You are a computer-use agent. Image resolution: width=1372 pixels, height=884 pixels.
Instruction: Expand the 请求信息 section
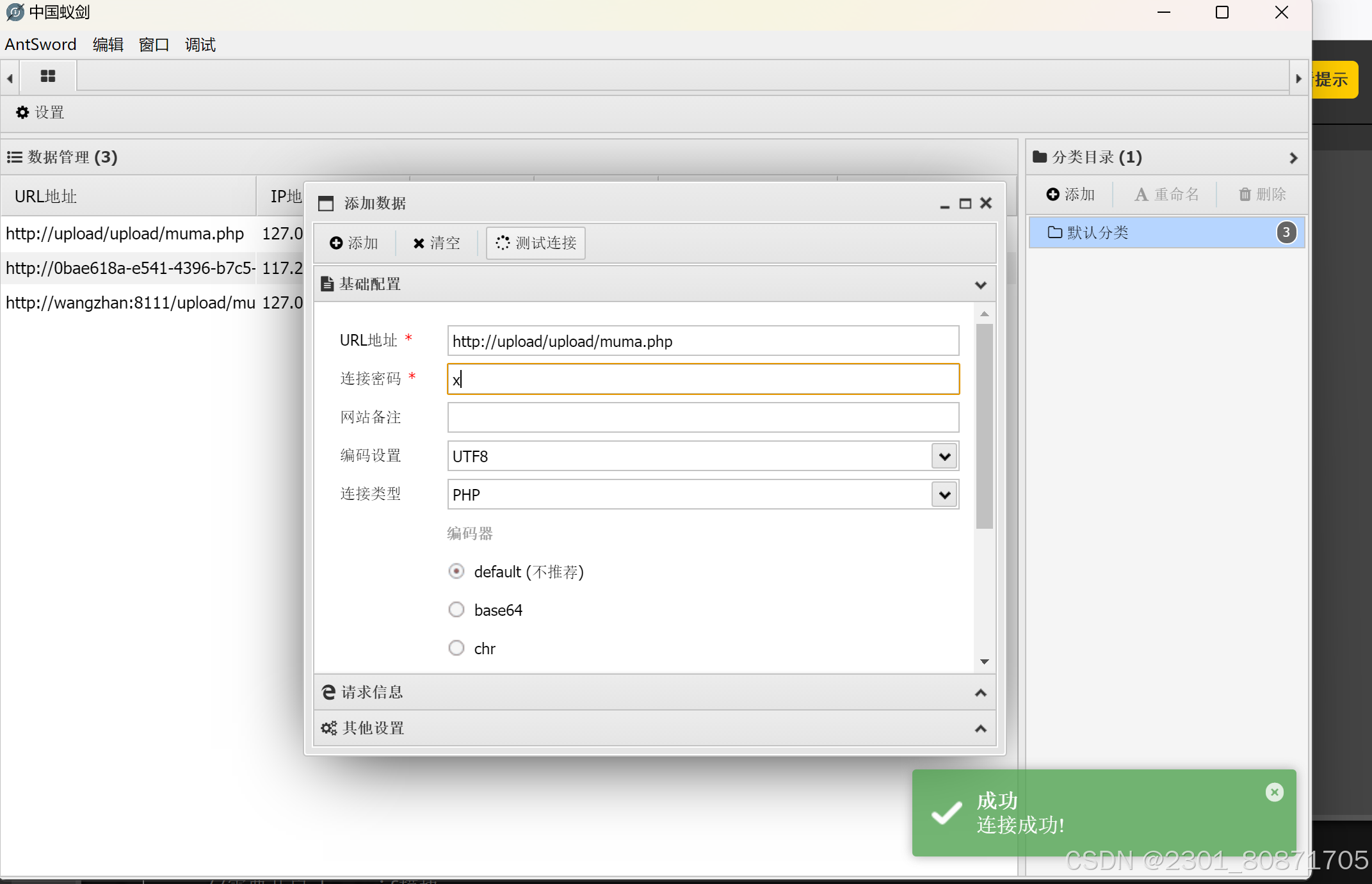pos(654,692)
